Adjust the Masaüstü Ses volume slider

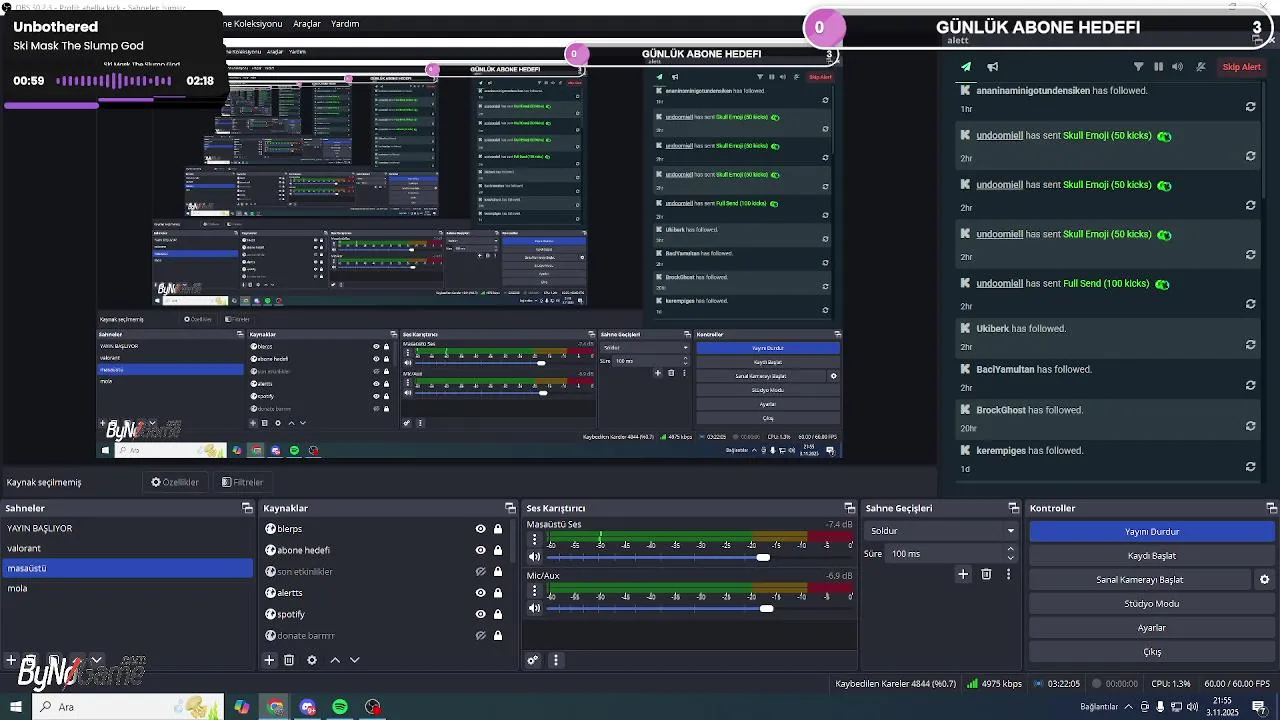coord(763,557)
